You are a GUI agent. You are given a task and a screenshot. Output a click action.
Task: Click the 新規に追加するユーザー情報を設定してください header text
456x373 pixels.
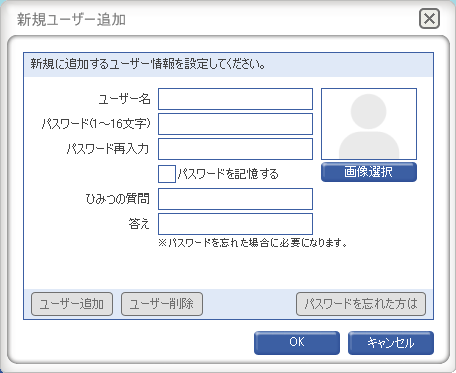148,64
